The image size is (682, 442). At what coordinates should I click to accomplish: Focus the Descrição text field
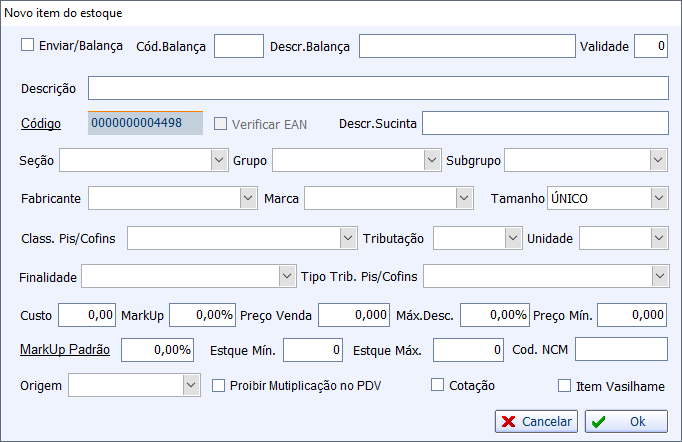378,88
